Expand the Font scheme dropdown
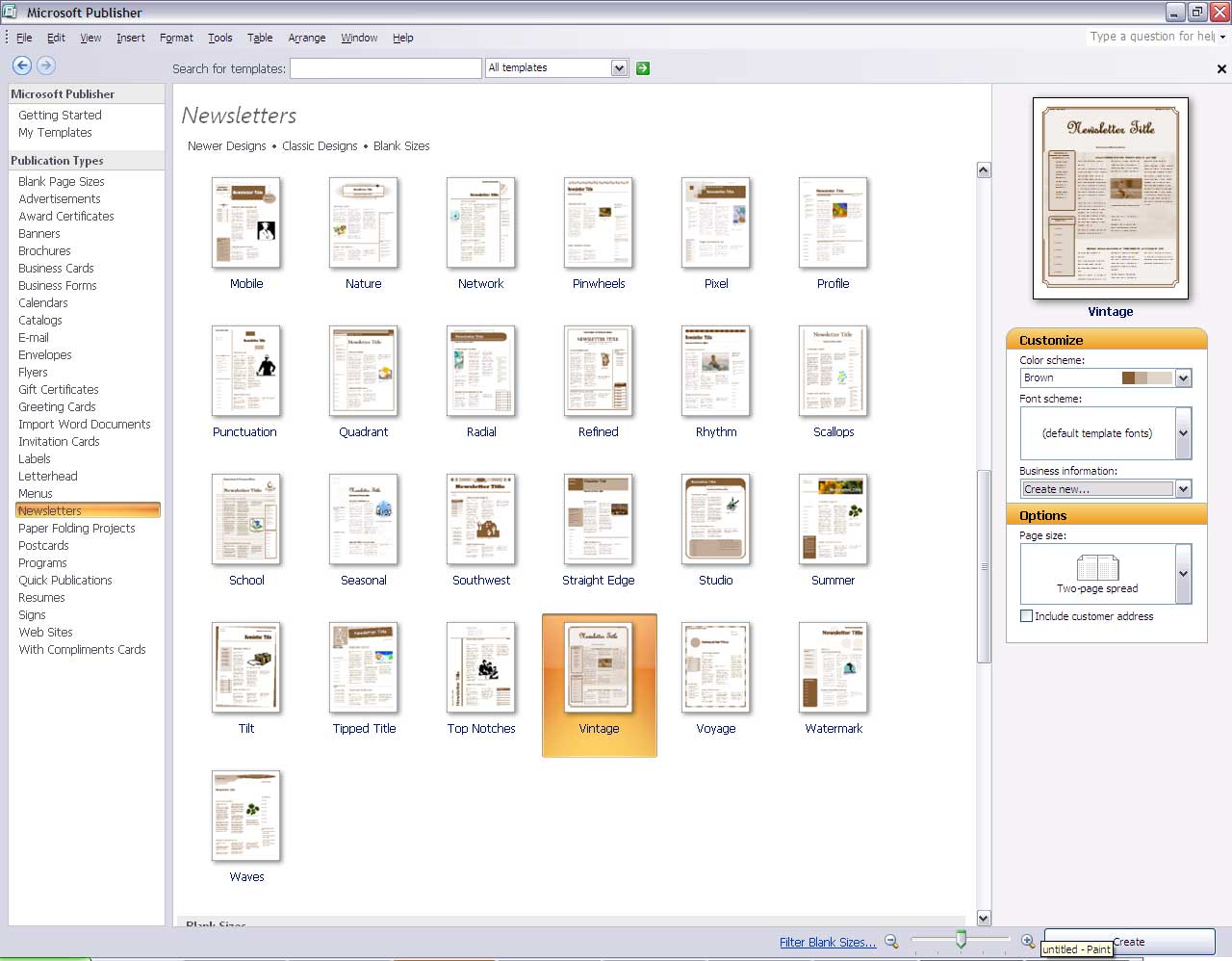The height and width of the screenshot is (961, 1232). click(x=1183, y=433)
